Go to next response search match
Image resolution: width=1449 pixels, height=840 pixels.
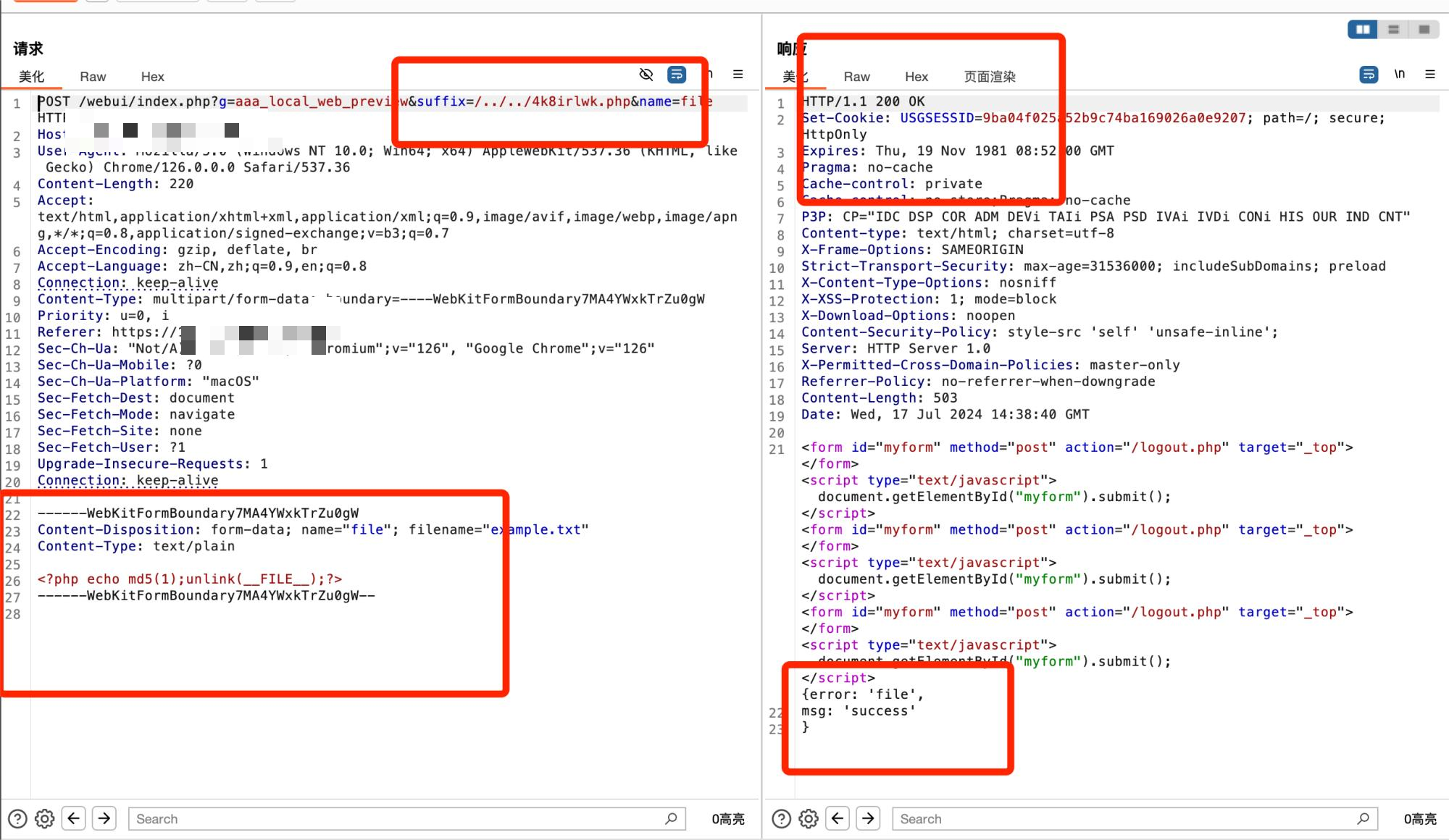(x=868, y=819)
